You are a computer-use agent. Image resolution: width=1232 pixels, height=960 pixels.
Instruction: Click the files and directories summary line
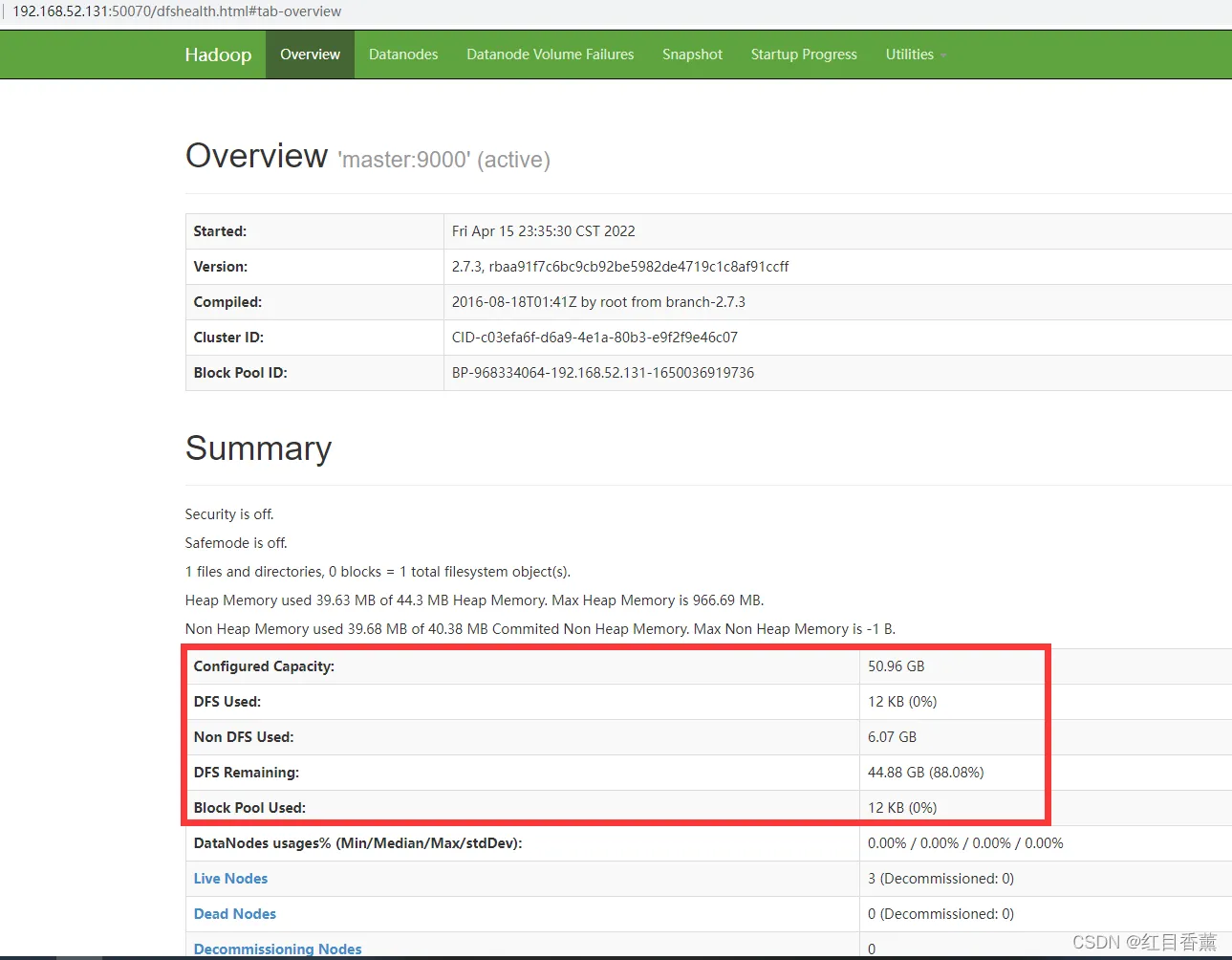click(378, 572)
